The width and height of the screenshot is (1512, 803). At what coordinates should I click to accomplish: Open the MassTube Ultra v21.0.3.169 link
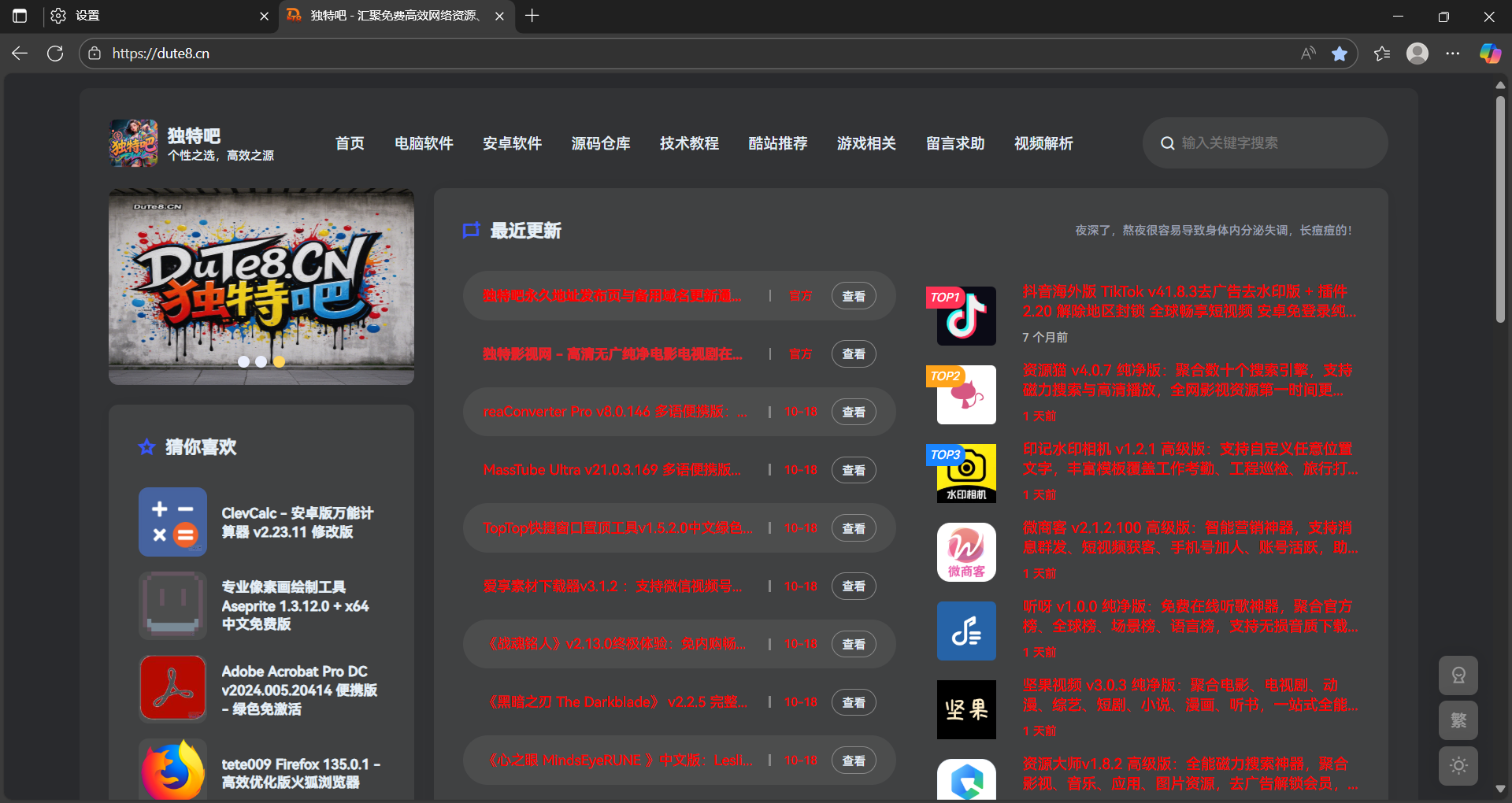pyautogui.click(x=612, y=470)
